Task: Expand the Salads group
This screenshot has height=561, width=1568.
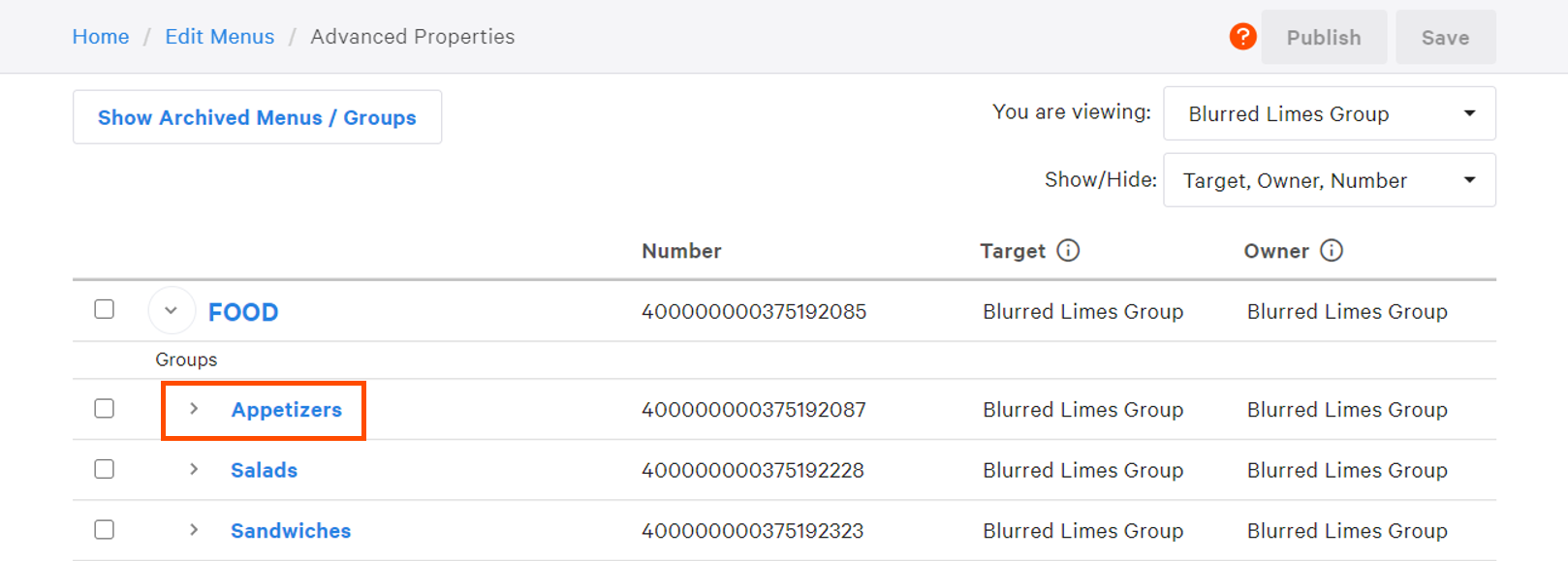Action: 194,469
